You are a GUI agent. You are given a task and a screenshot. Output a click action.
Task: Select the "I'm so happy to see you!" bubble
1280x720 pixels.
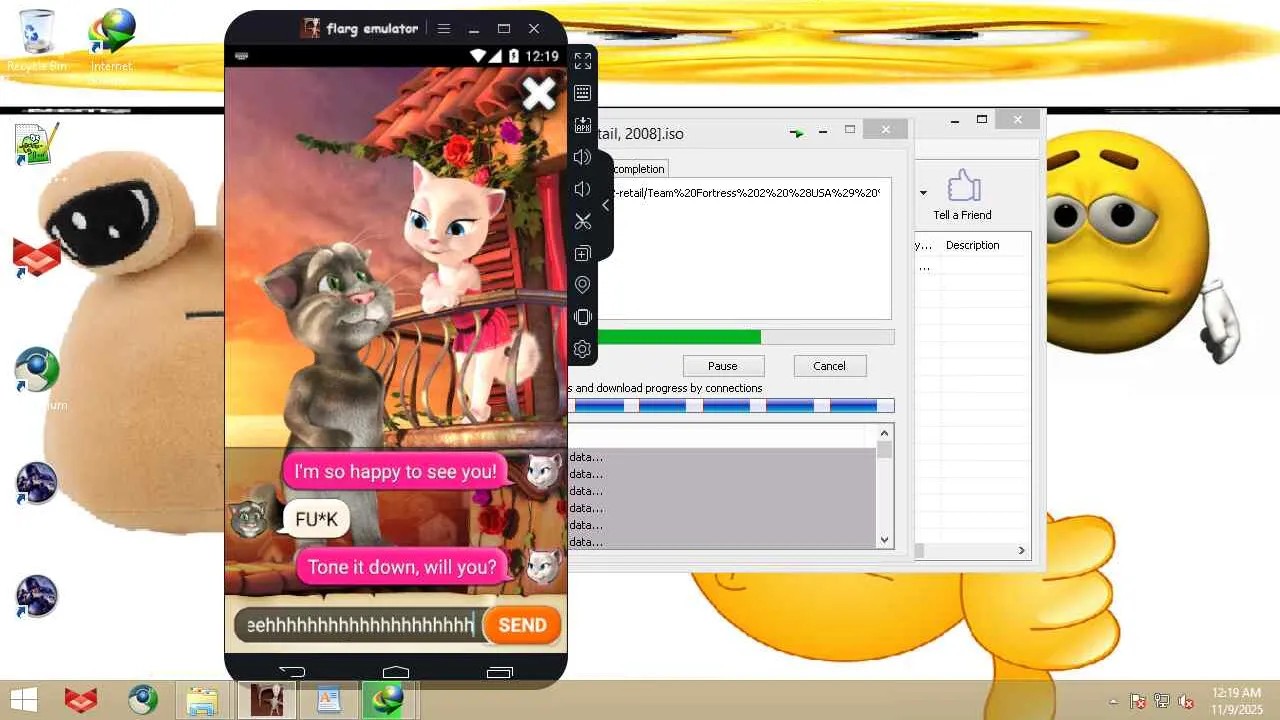click(395, 472)
